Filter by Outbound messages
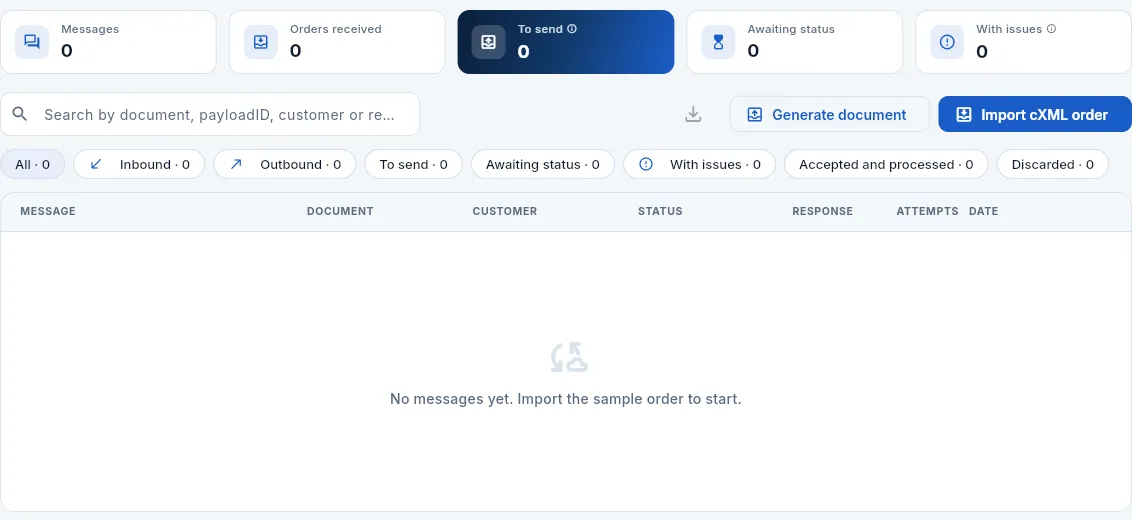Viewport: 1132px width, 520px height. click(284, 165)
